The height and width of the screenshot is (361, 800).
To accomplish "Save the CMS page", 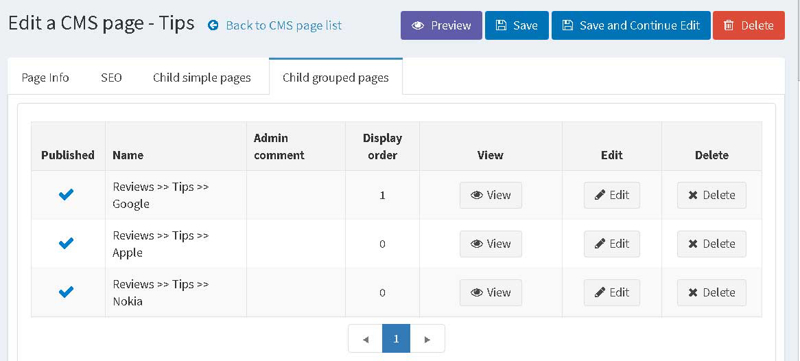I will (516, 25).
